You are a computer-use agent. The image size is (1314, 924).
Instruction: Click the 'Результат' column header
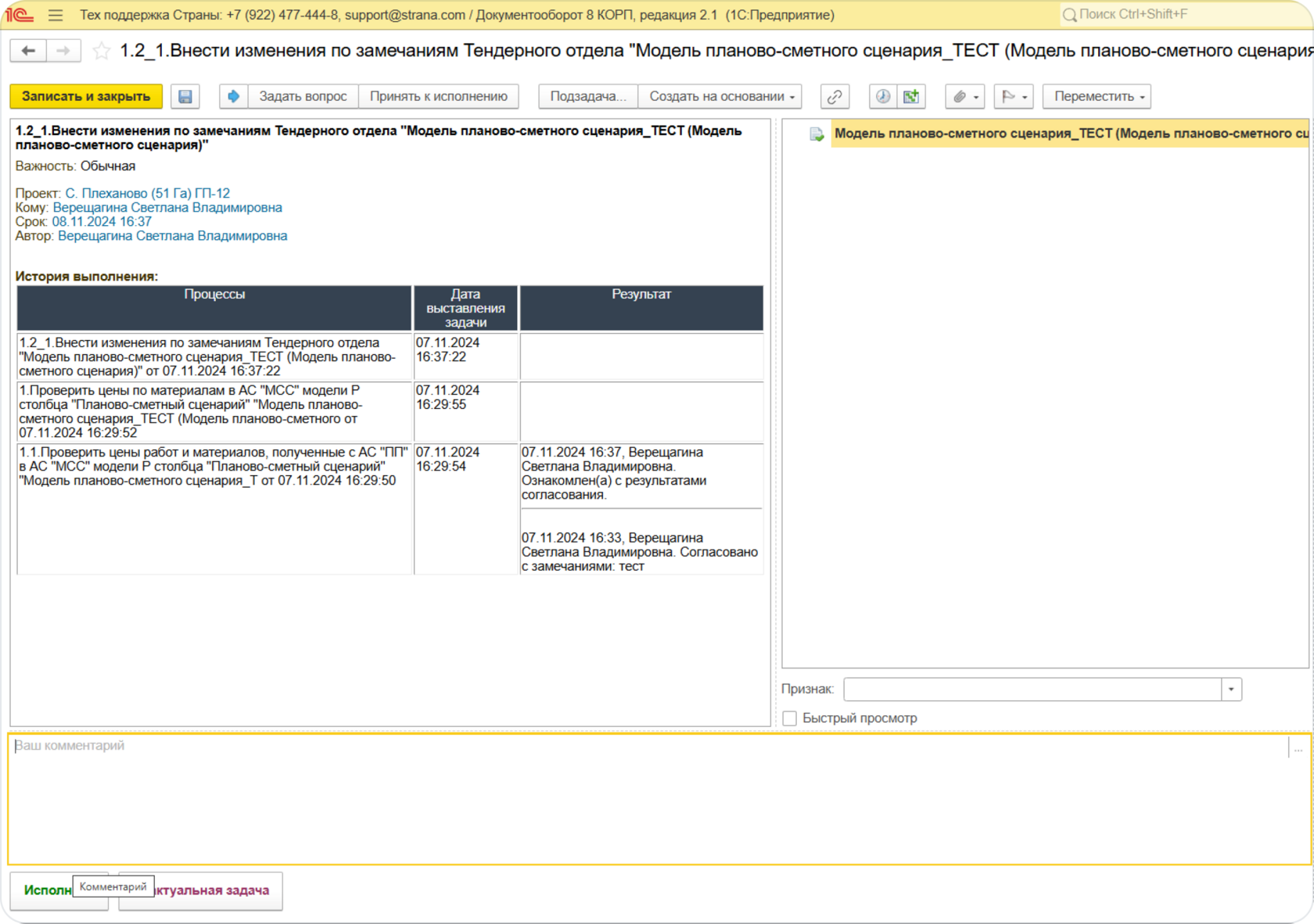(641, 308)
